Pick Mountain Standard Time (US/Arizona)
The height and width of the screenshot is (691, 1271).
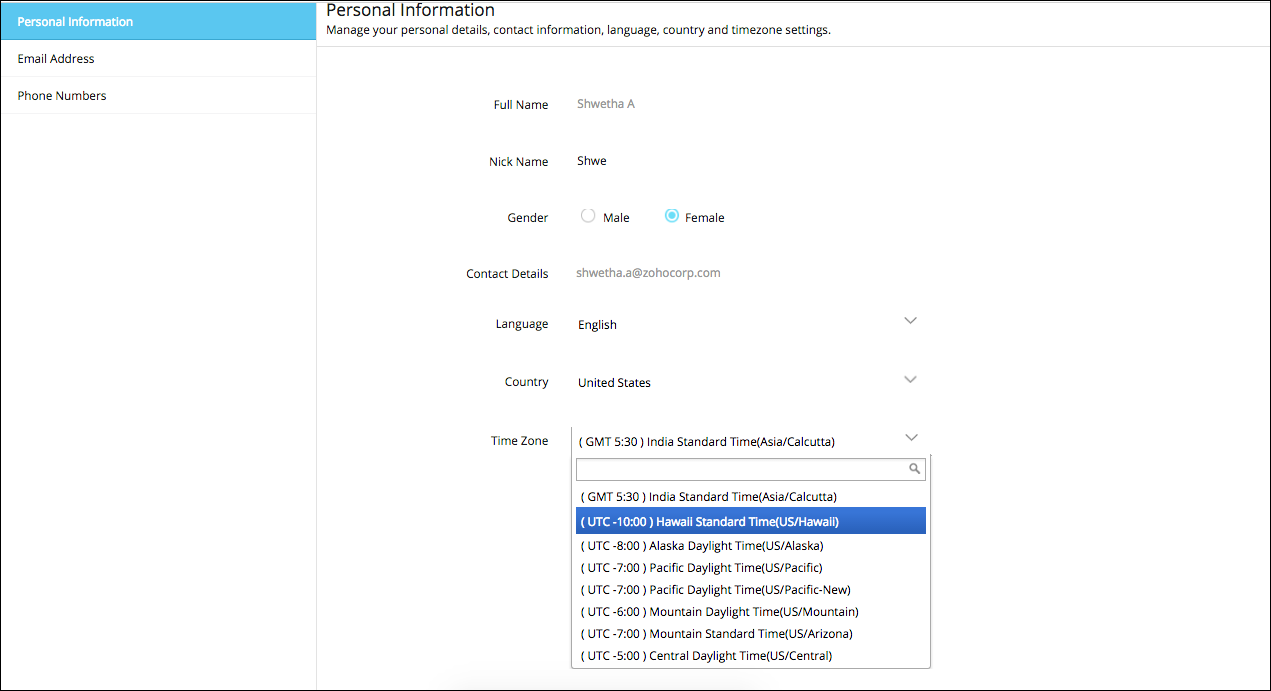716,634
